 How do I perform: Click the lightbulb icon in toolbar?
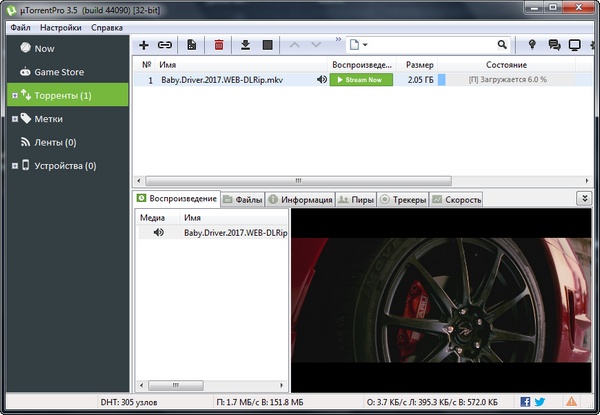click(x=532, y=45)
